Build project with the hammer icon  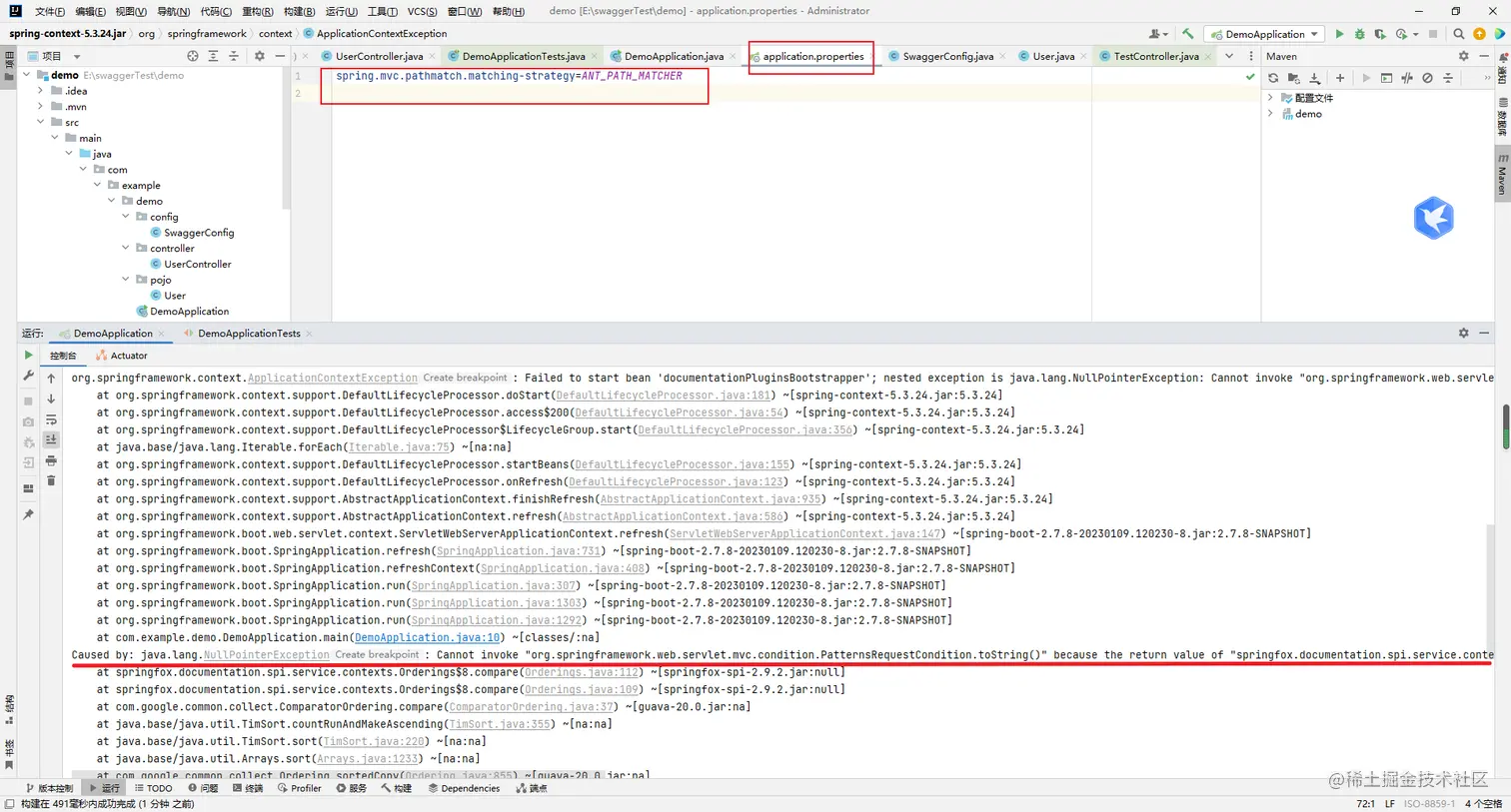[1187, 34]
